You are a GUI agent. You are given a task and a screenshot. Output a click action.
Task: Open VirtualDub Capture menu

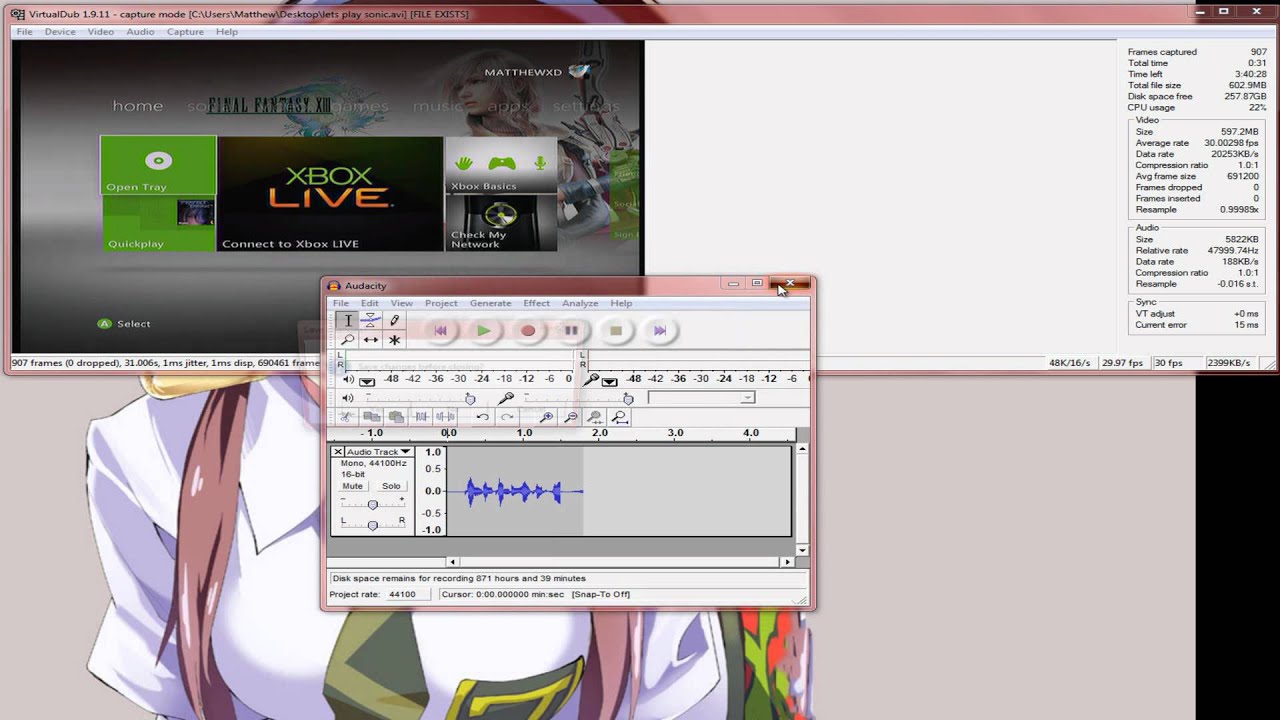[185, 32]
